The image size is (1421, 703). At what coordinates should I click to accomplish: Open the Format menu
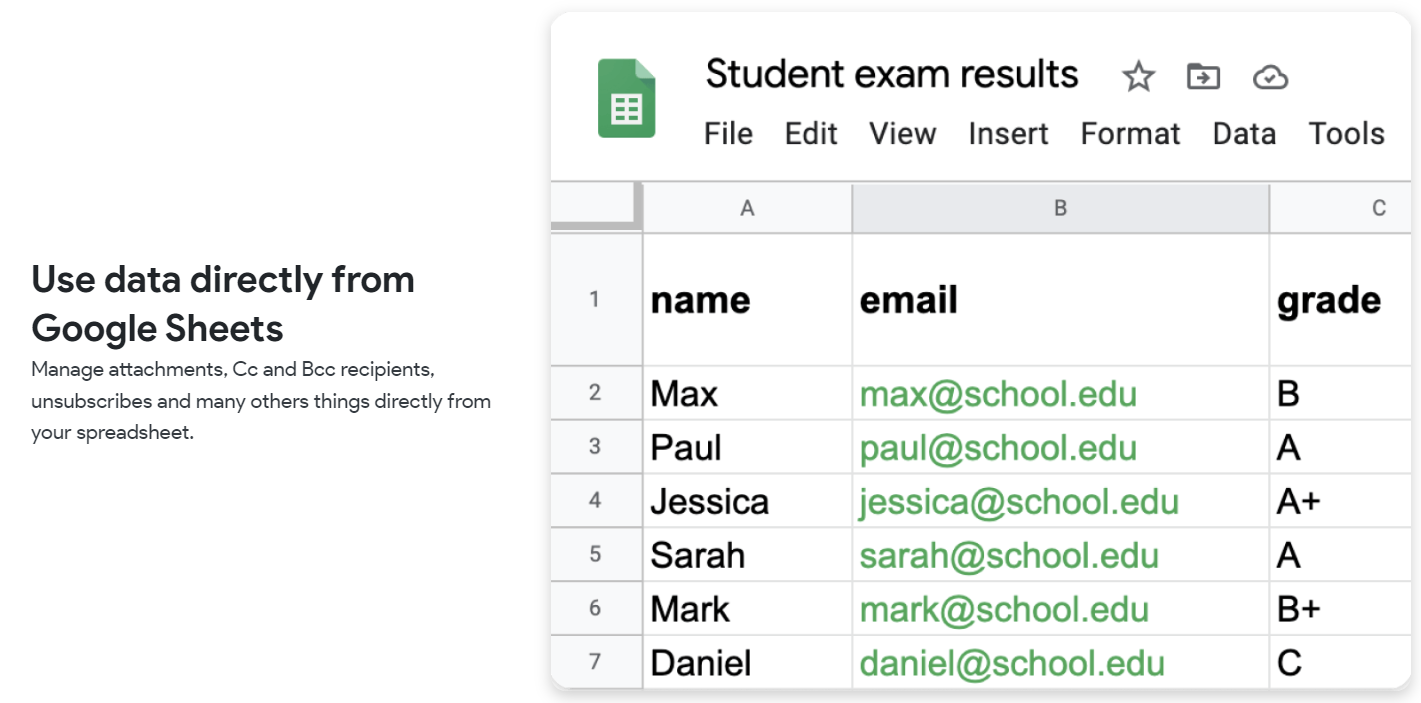click(x=1130, y=134)
